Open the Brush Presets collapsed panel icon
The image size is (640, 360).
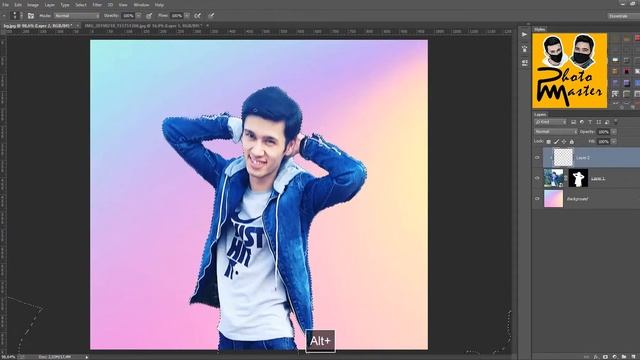point(524,49)
